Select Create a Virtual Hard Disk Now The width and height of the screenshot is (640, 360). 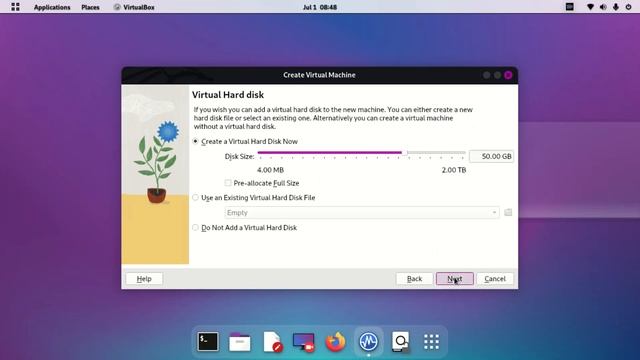click(245, 141)
